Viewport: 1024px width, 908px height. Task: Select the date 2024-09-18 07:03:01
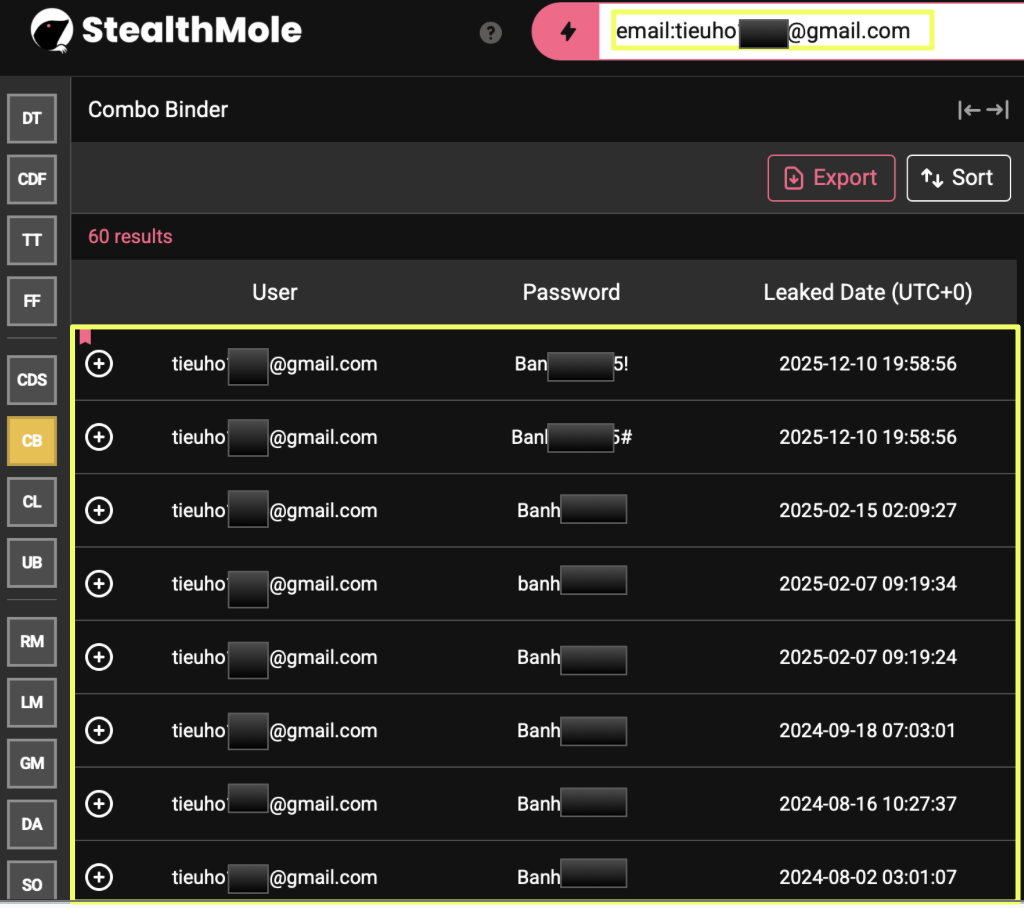pos(867,730)
